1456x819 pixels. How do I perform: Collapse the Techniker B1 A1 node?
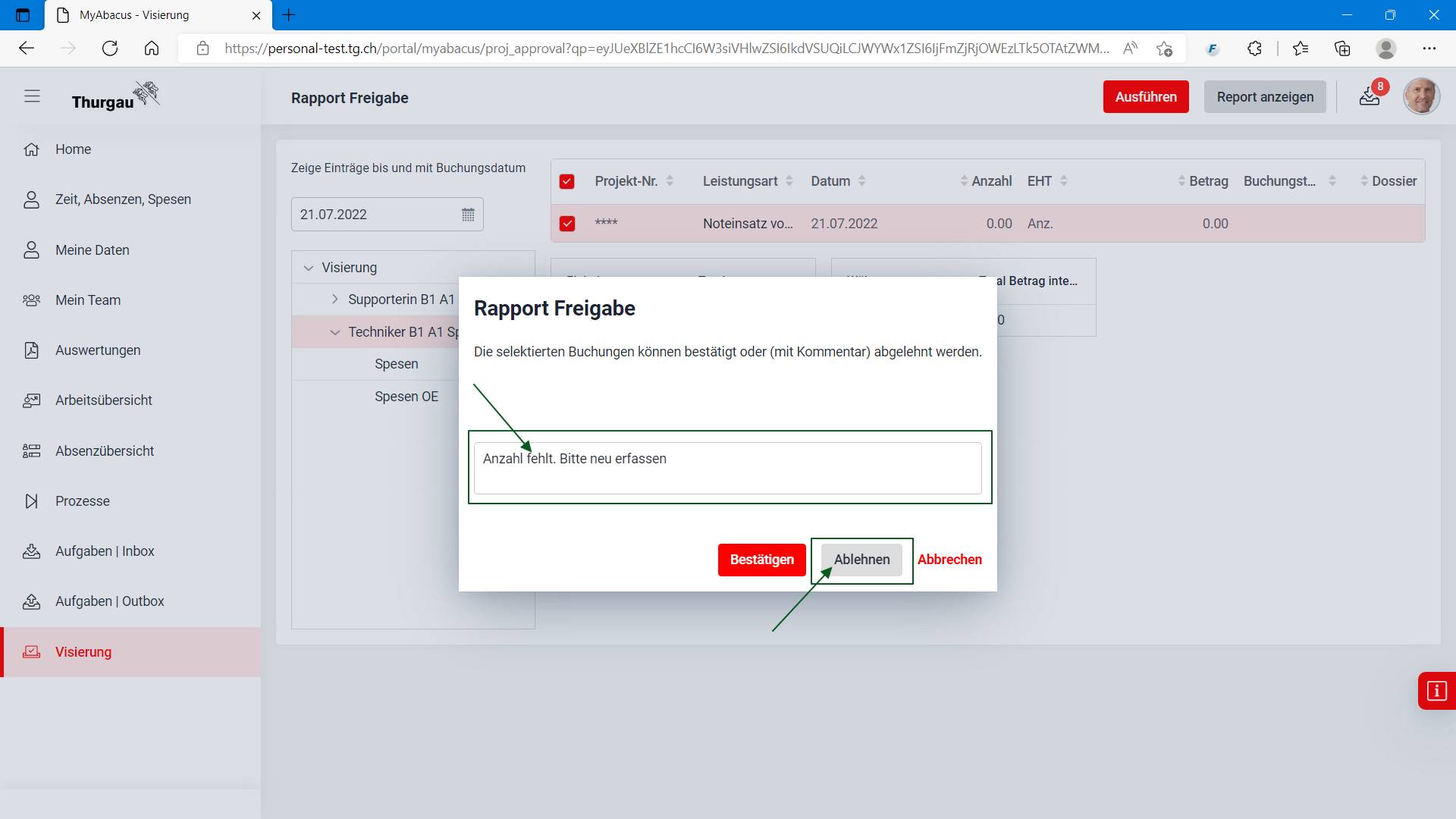coord(335,332)
